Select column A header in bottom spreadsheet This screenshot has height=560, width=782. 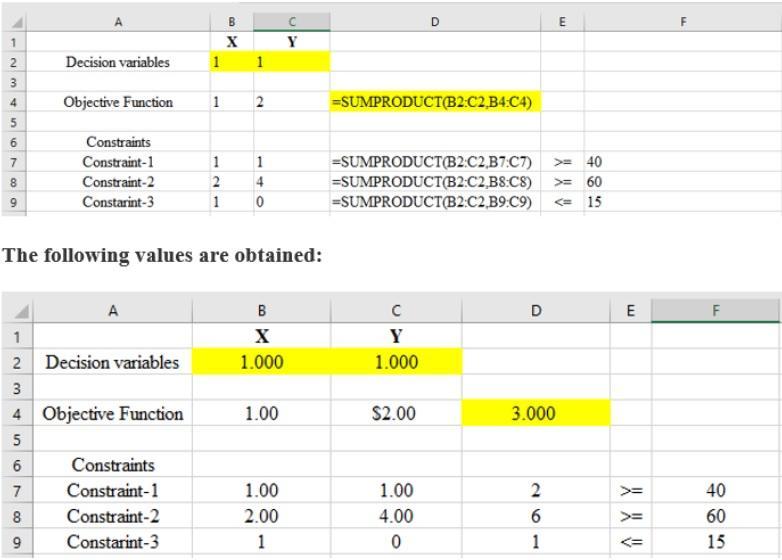coord(113,311)
